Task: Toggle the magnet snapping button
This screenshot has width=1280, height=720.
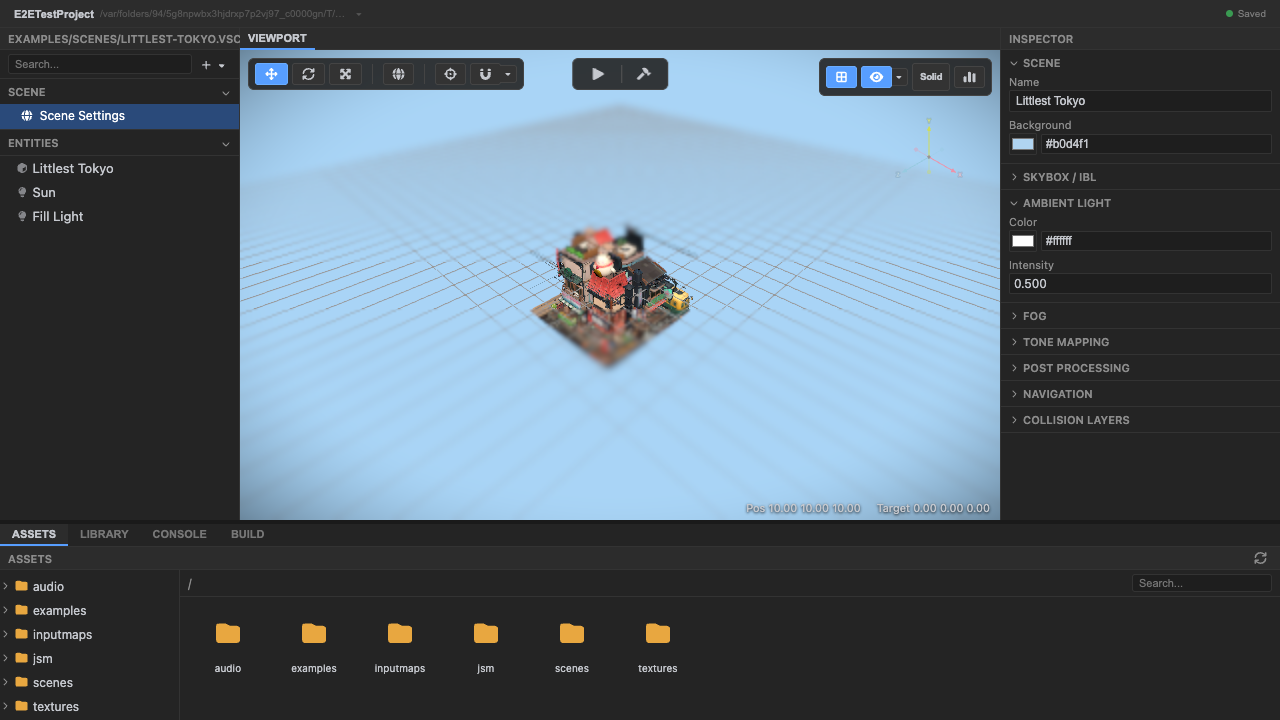Action: 485,74
